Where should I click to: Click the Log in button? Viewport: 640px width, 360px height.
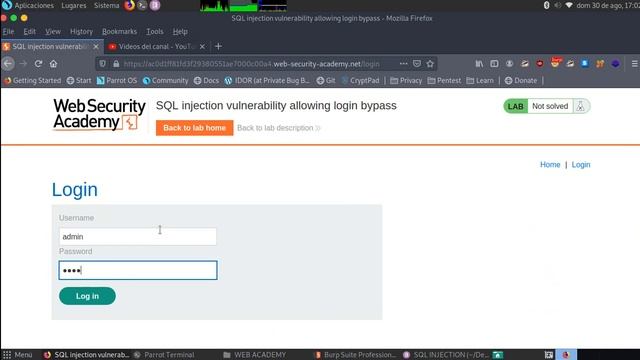[87, 296]
